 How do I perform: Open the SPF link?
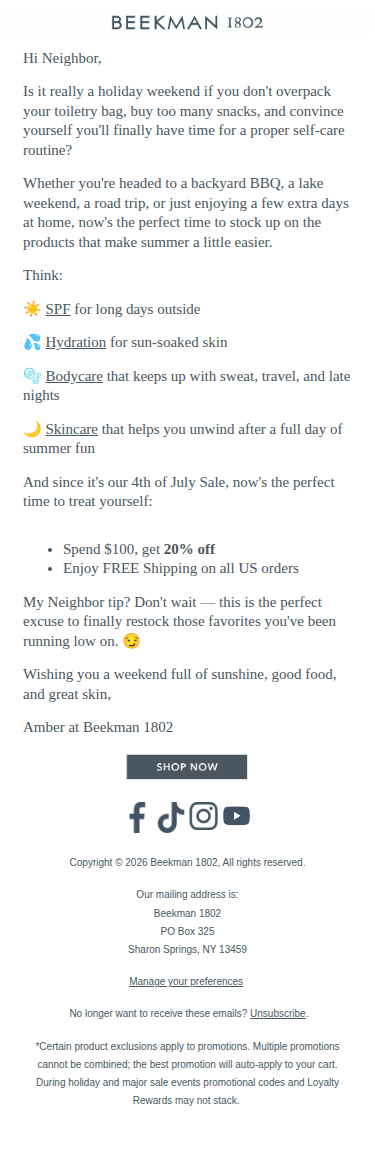[x=58, y=309]
